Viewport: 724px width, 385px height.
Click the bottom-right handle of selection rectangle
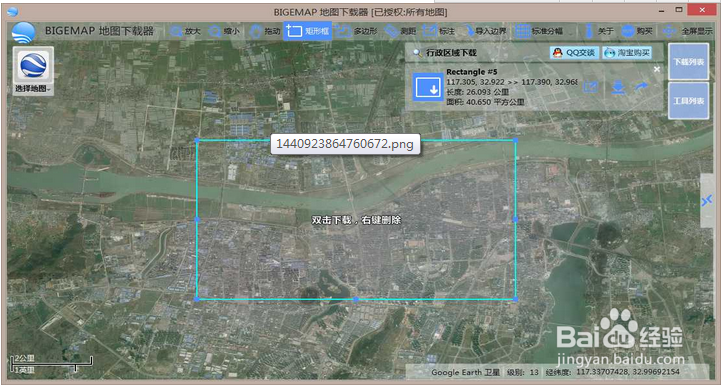515,299
